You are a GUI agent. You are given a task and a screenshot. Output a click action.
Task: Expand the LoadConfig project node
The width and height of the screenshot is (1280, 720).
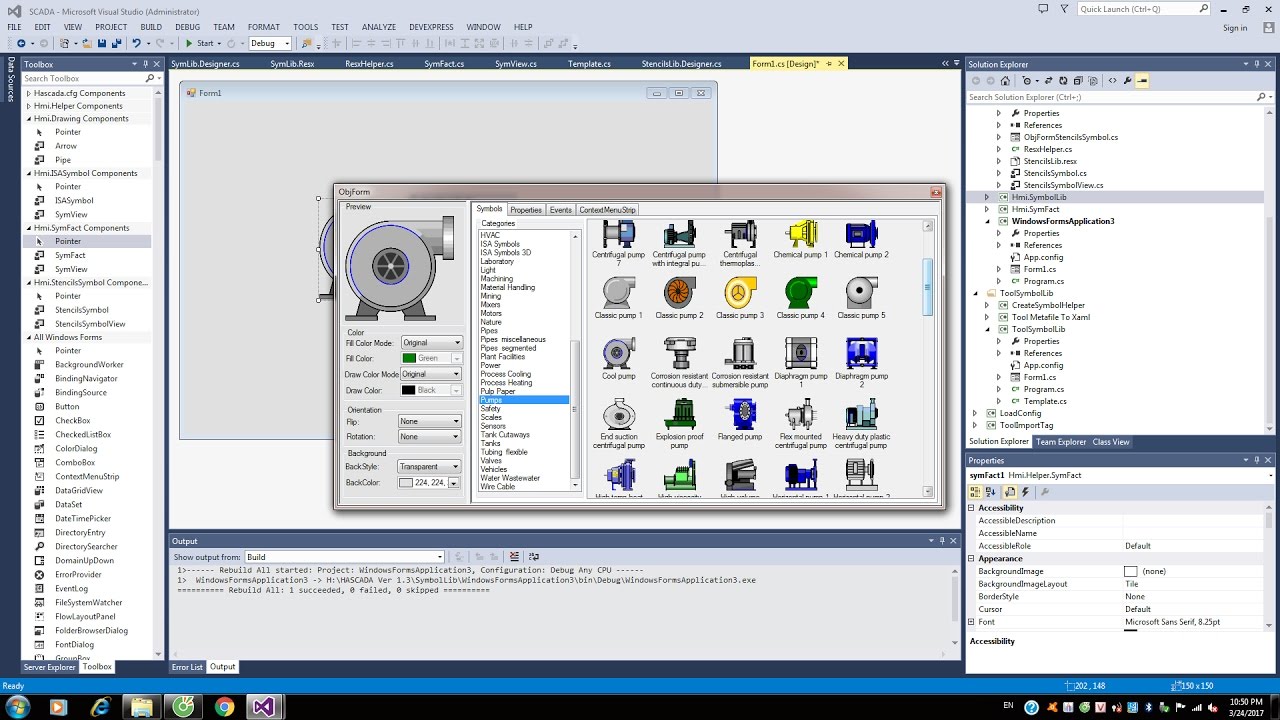pyautogui.click(x=975, y=413)
